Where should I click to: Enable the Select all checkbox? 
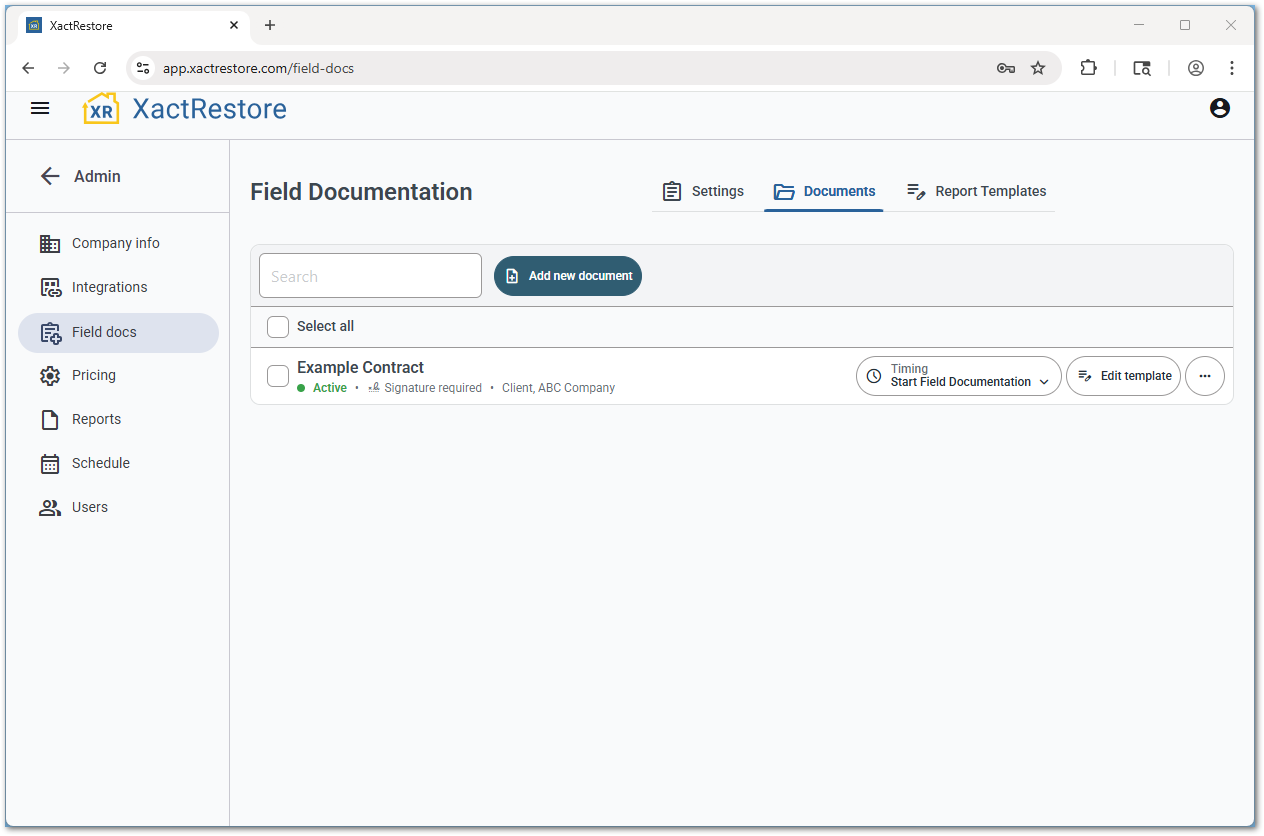click(x=277, y=326)
